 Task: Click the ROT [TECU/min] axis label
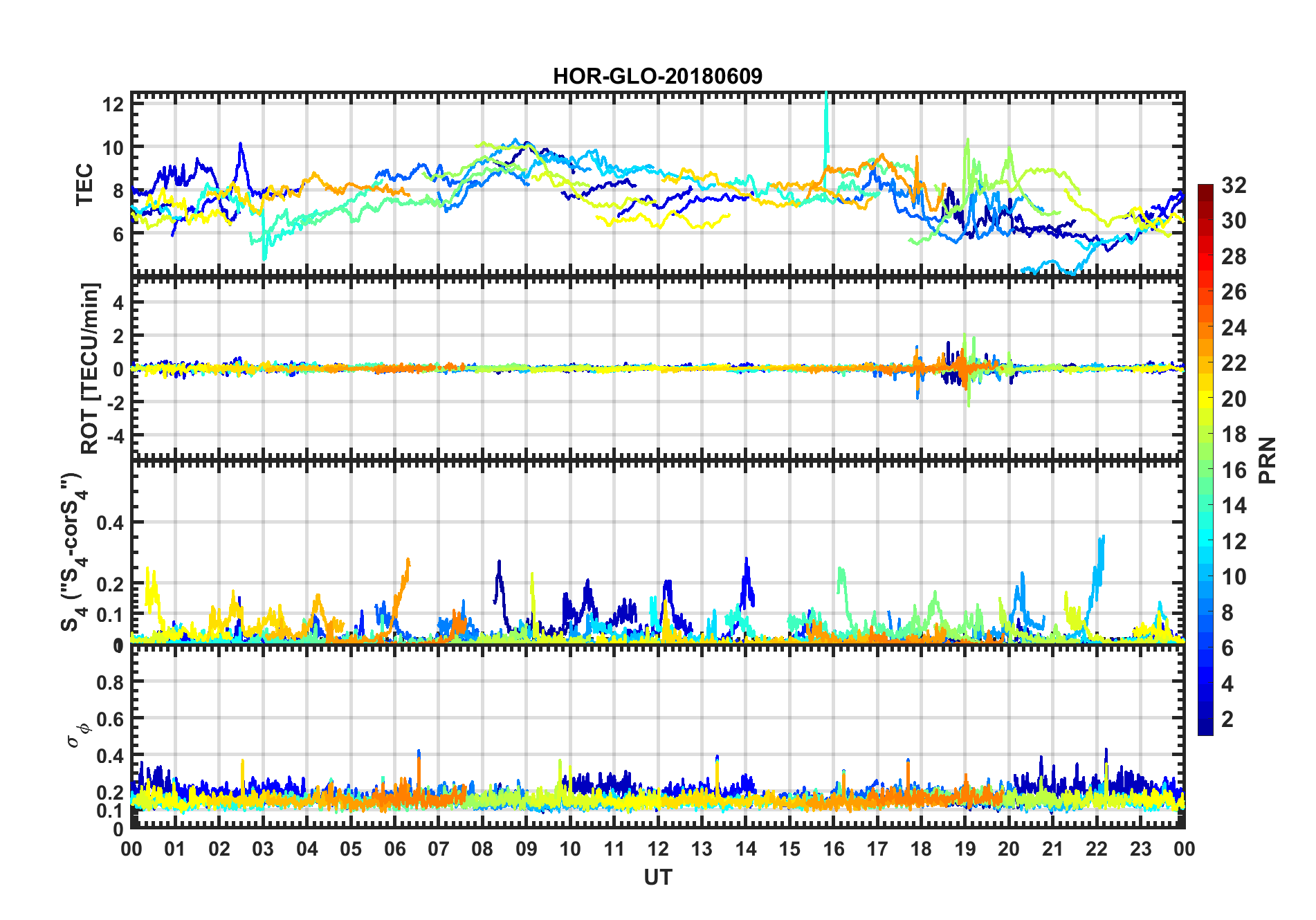click(90, 368)
